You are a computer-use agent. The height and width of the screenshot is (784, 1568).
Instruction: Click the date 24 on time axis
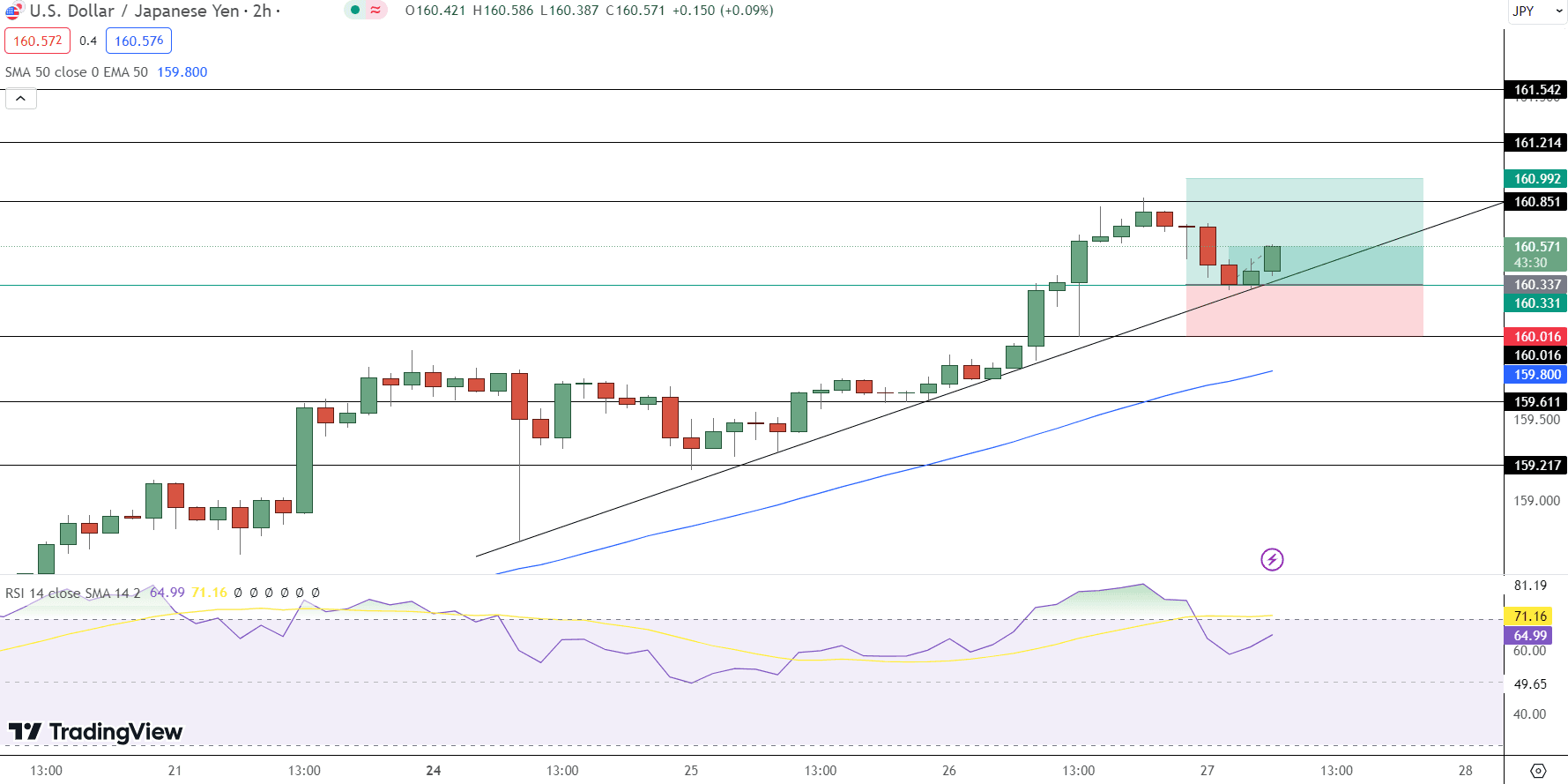[433, 770]
